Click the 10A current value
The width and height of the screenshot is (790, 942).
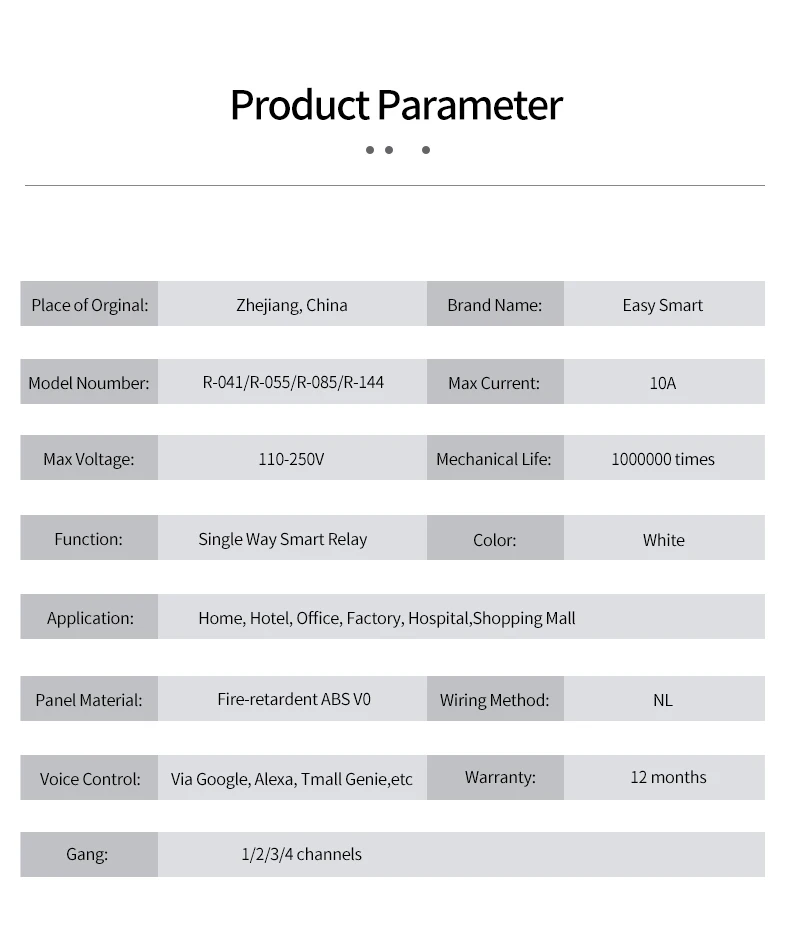click(x=662, y=383)
